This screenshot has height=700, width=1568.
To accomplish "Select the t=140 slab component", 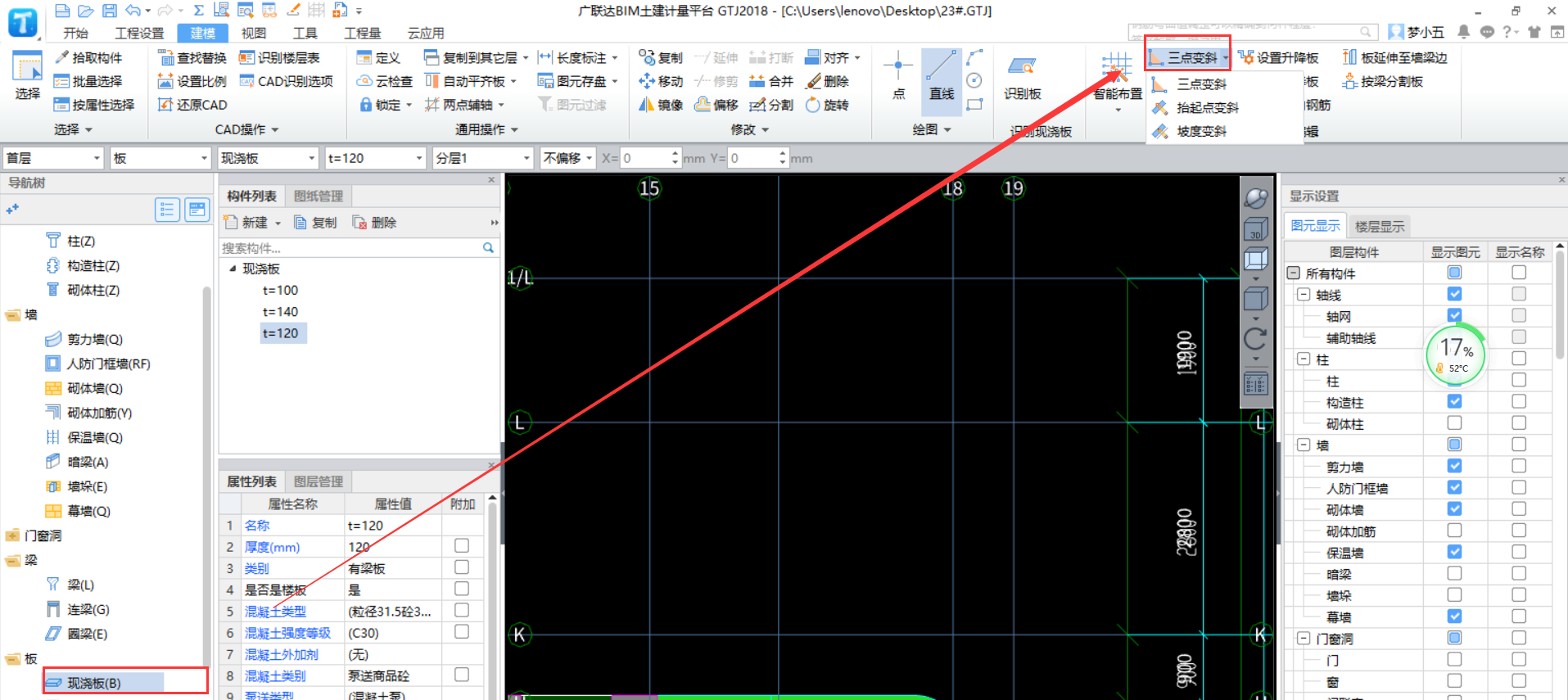I will [280, 311].
